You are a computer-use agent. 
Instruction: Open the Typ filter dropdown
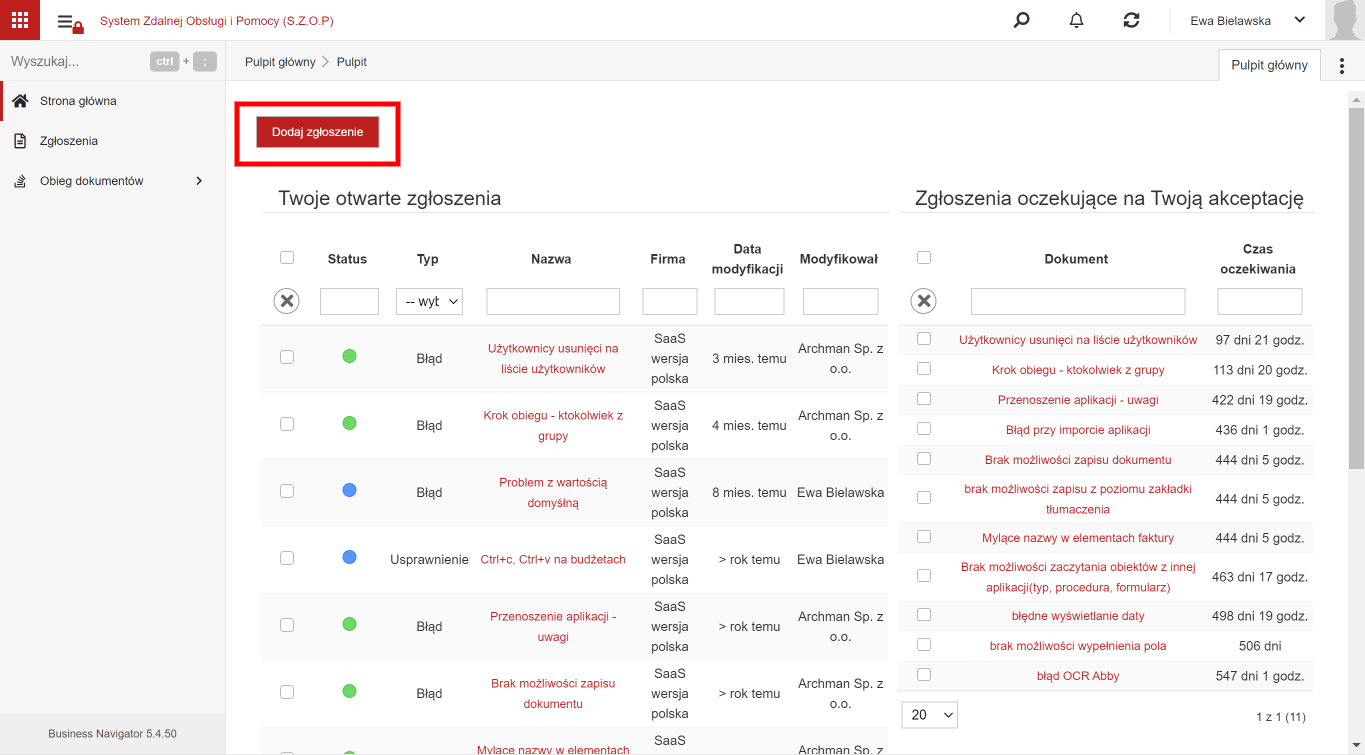click(429, 301)
